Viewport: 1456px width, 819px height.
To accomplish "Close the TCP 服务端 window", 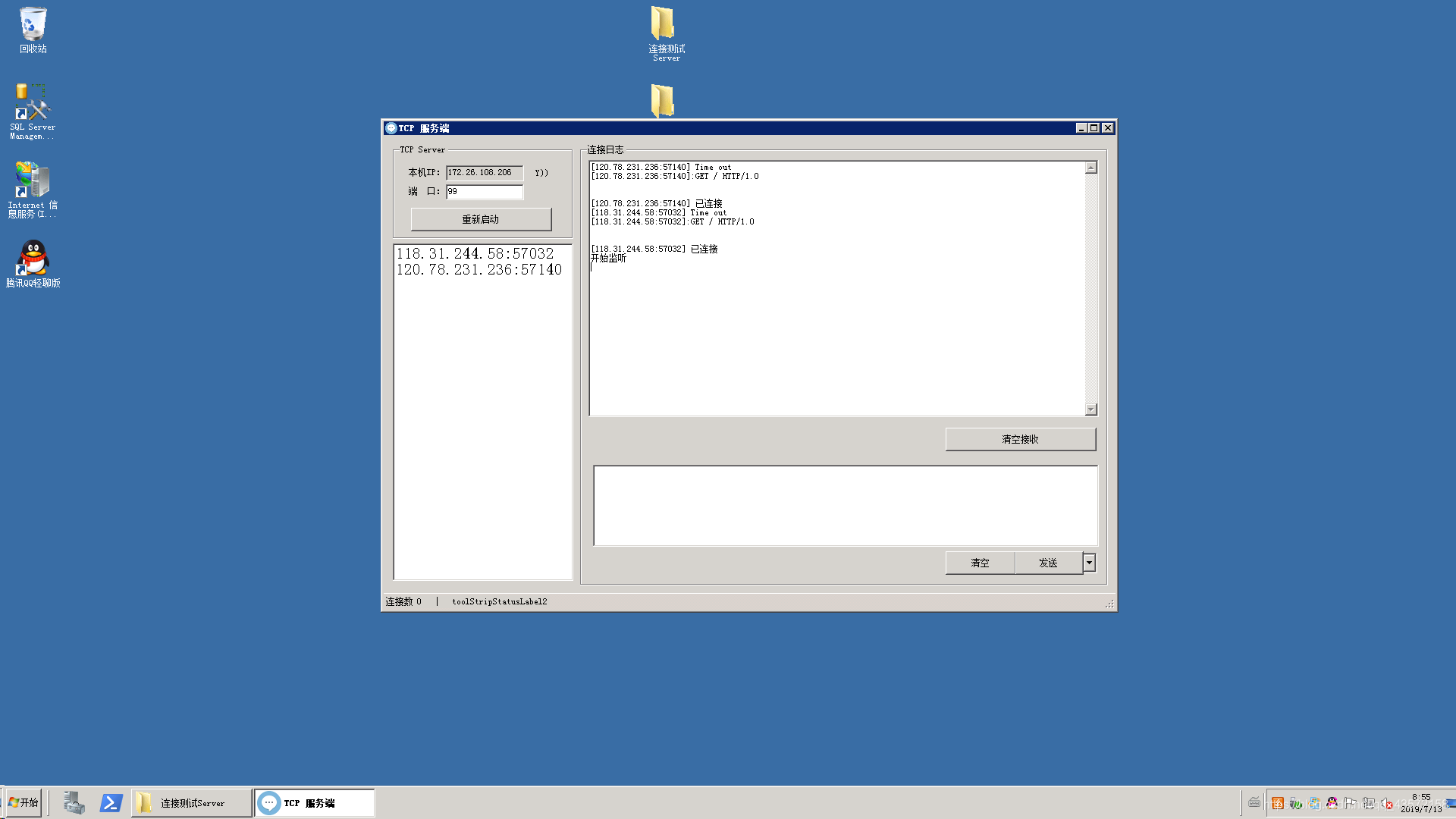I will (1108, 128).
